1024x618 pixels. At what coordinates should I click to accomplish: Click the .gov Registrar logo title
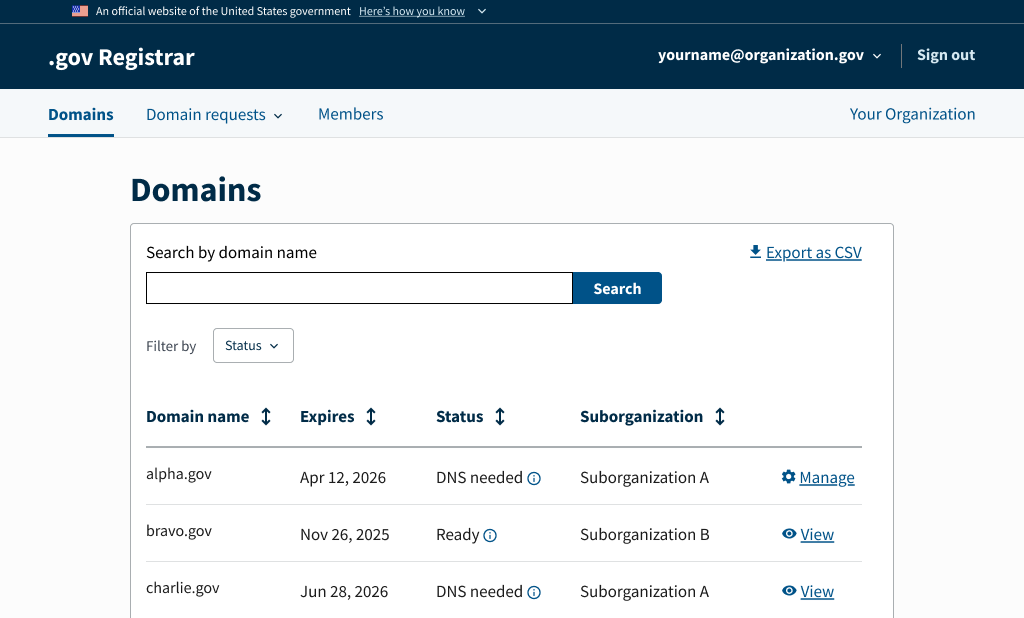121,57
